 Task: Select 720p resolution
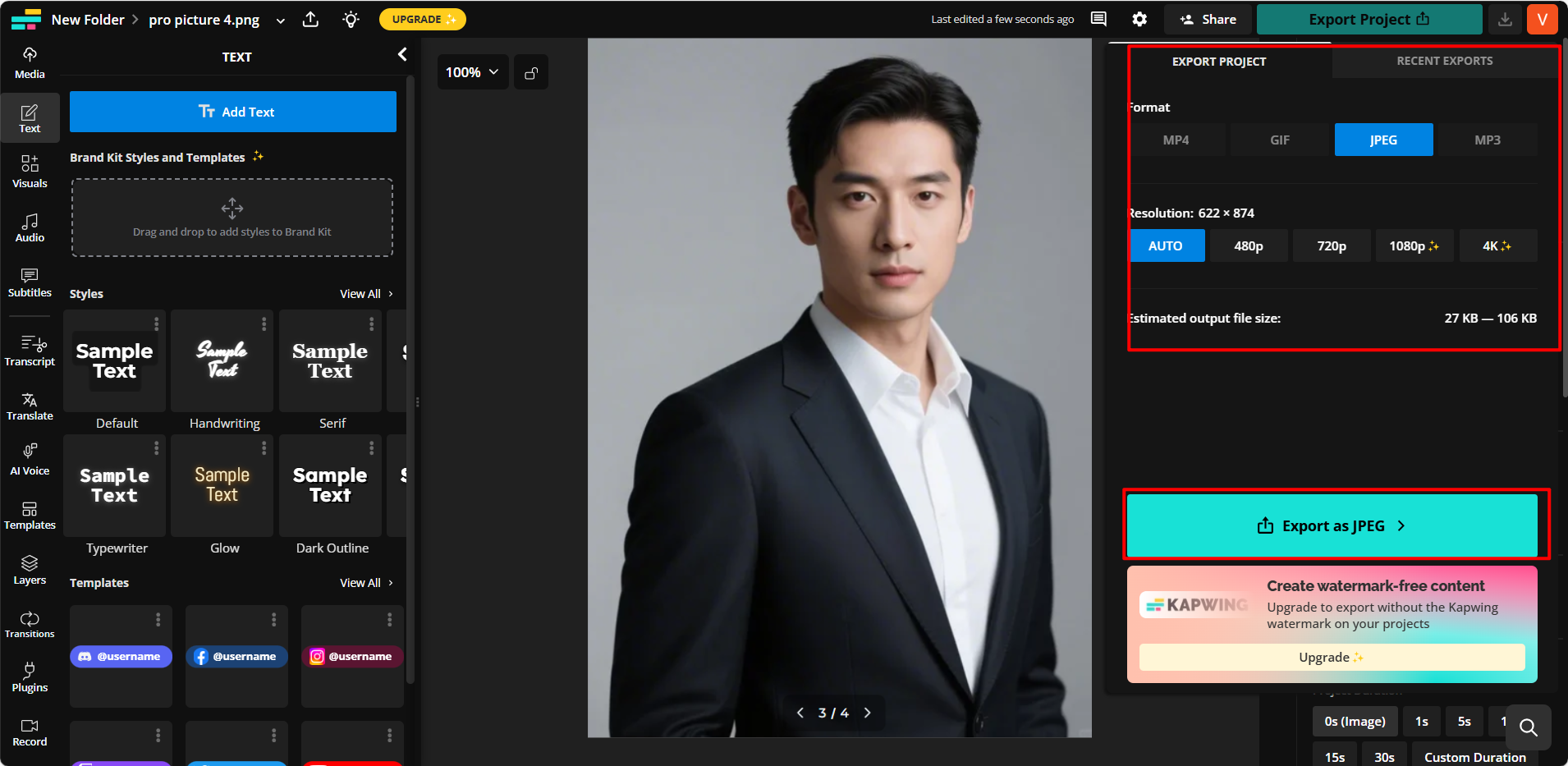[1332, 245]
